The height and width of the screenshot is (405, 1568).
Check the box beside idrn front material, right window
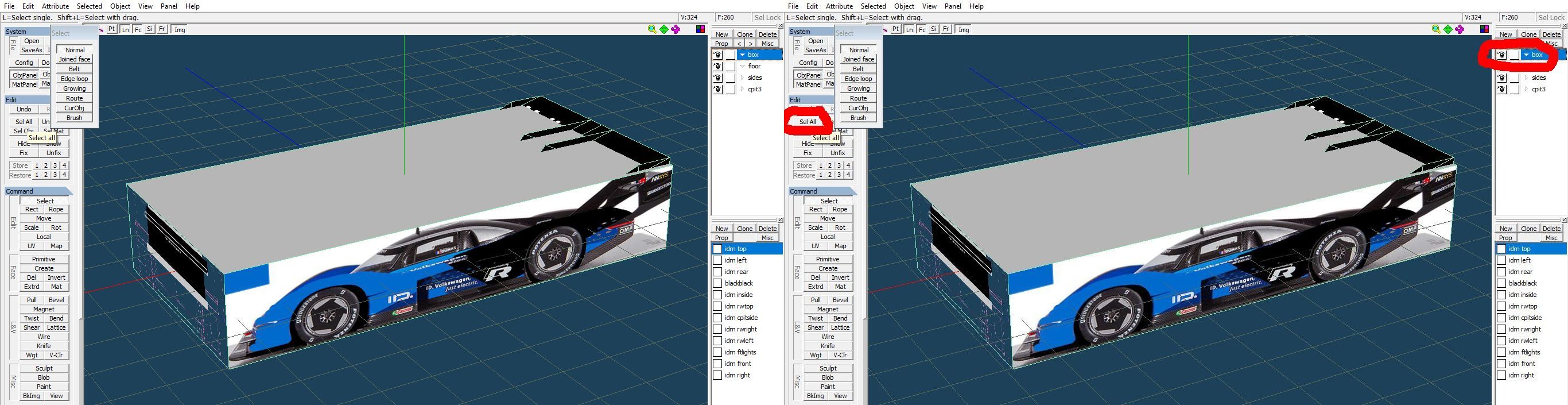point(1501,364)
